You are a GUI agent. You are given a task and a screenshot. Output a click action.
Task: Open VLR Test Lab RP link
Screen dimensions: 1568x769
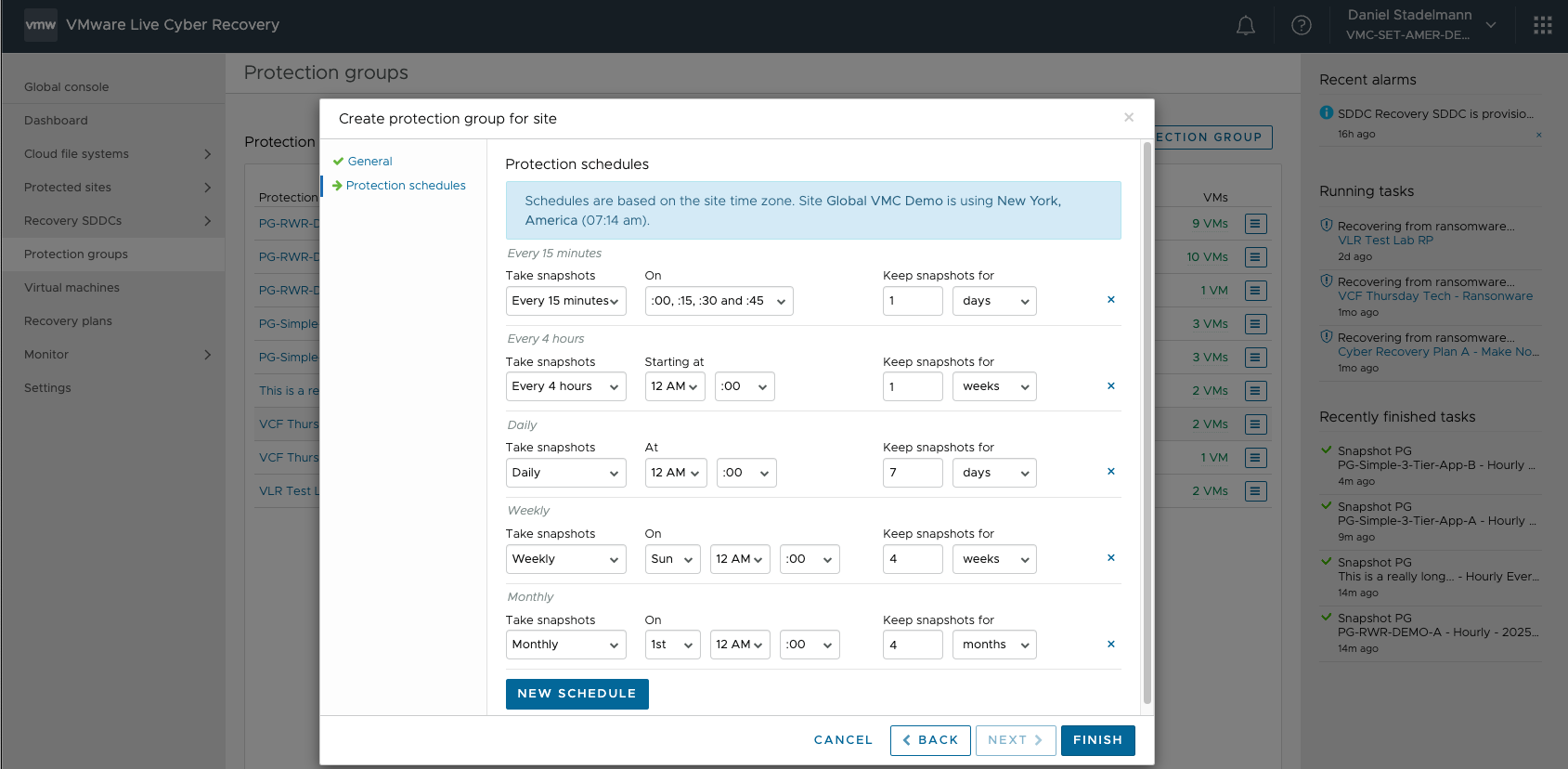1385,241
